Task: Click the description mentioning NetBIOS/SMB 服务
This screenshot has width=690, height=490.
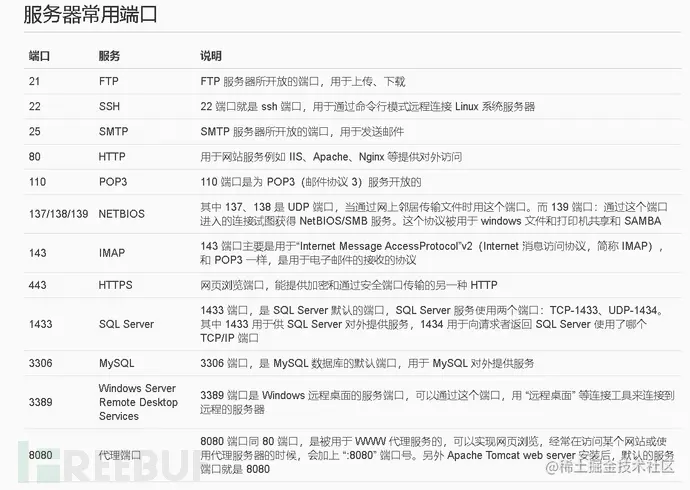Action: (x=434, y=214)
